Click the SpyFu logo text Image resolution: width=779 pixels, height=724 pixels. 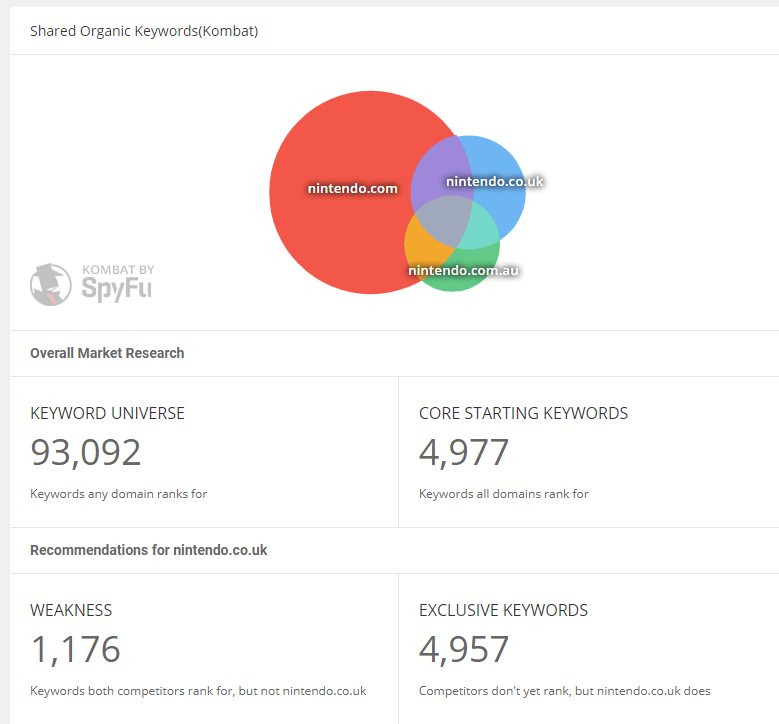[116, 290]
